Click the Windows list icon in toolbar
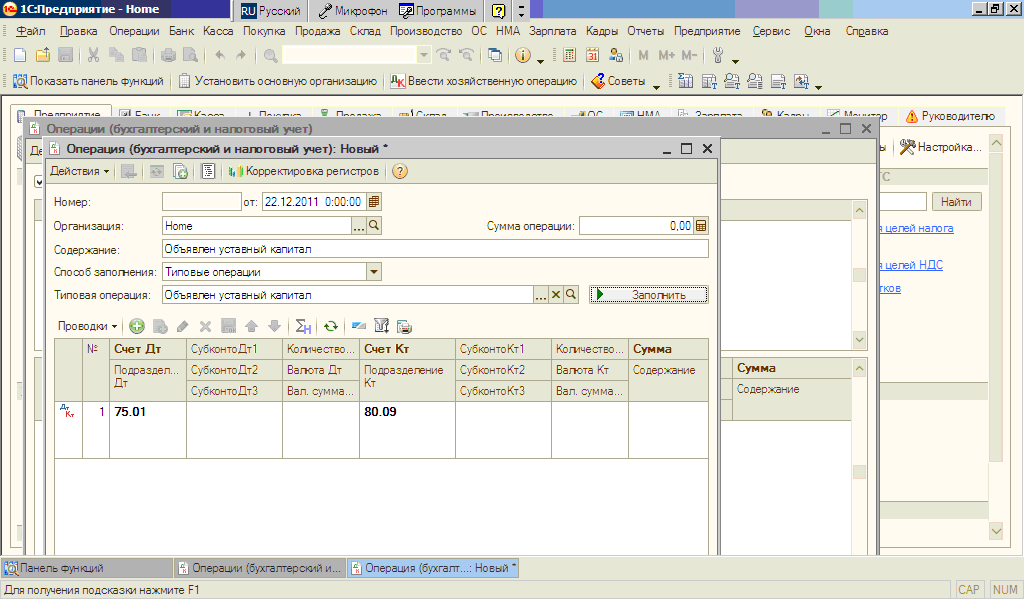1024x600 pixels. [495, 55]
